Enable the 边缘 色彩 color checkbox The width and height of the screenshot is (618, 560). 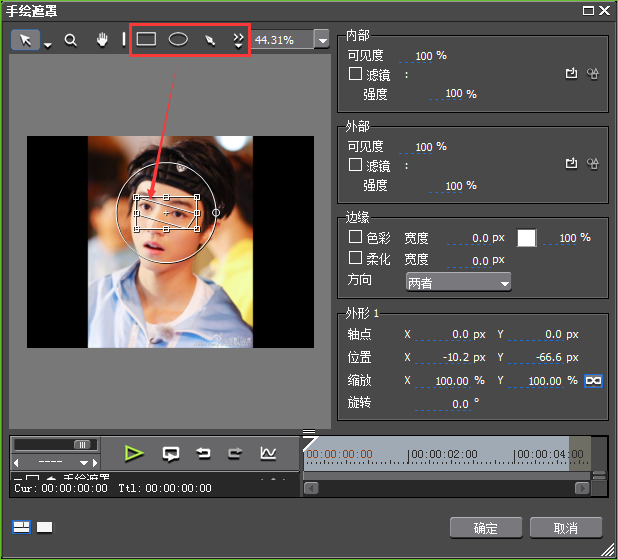click(355, 238)
